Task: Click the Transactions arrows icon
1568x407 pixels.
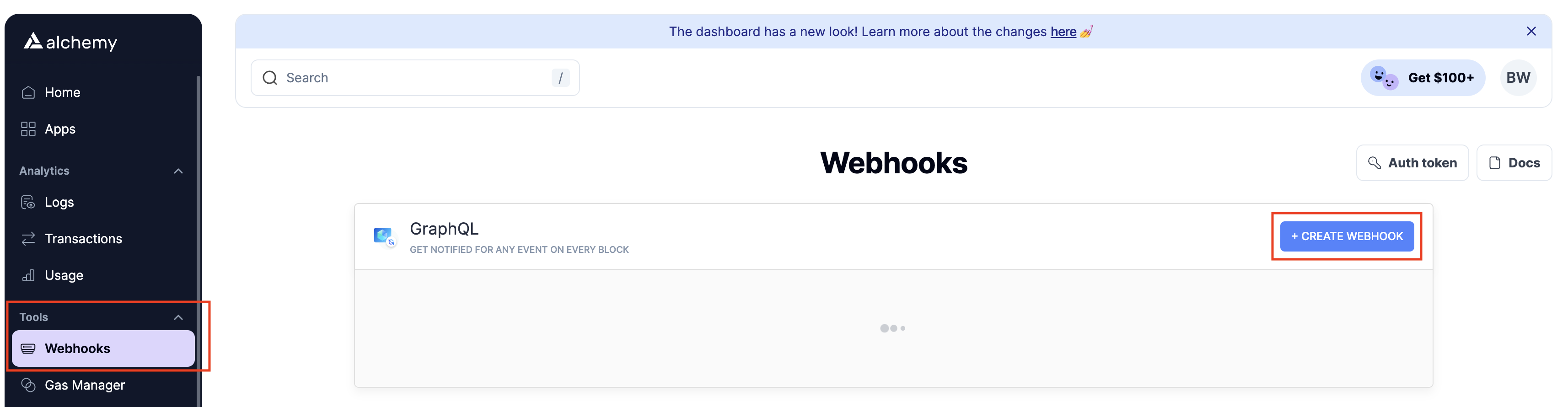Action: (28, 238)
